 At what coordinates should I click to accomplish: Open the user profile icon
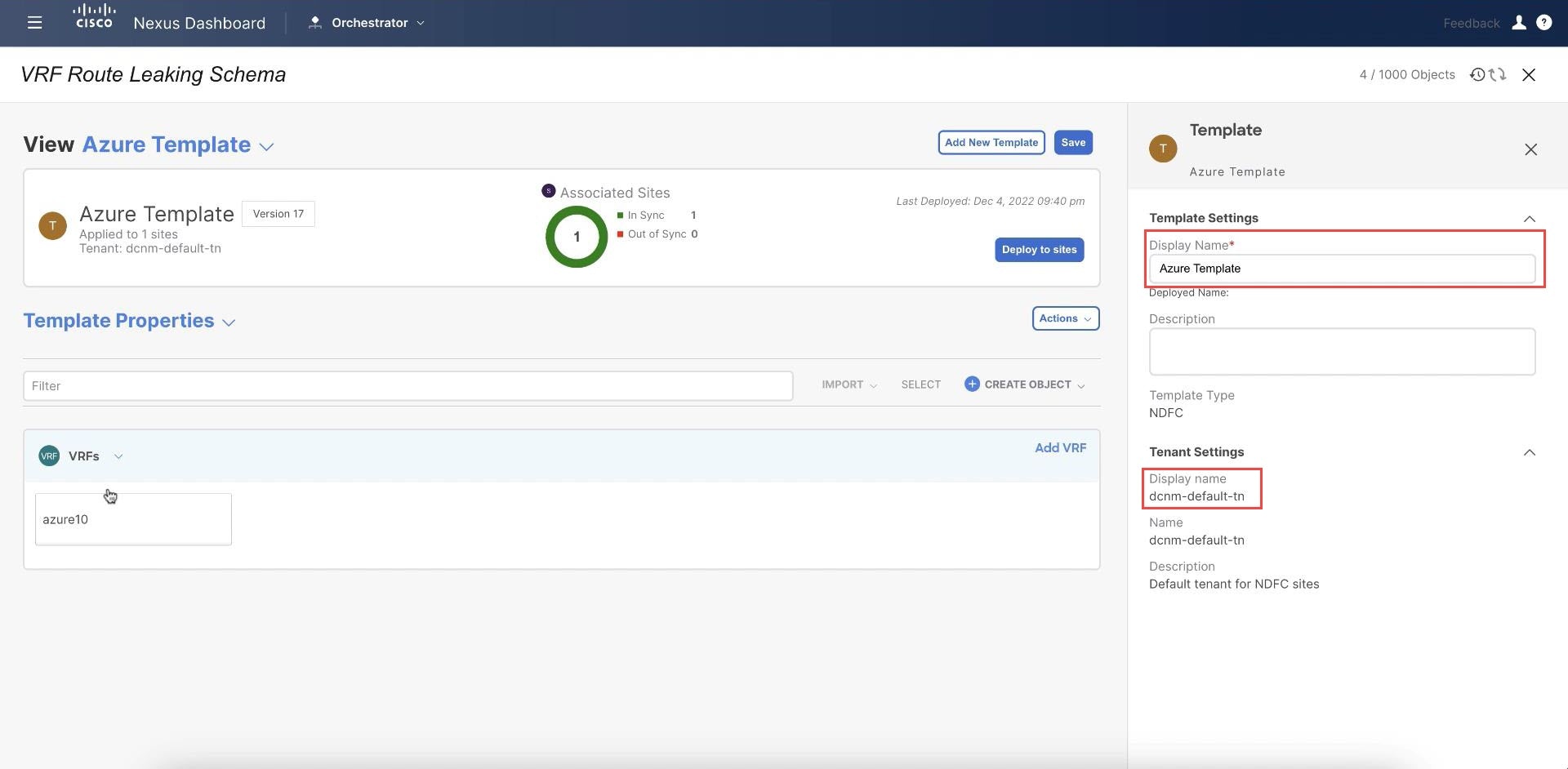pyautogui.click(x=1519, y=23)
